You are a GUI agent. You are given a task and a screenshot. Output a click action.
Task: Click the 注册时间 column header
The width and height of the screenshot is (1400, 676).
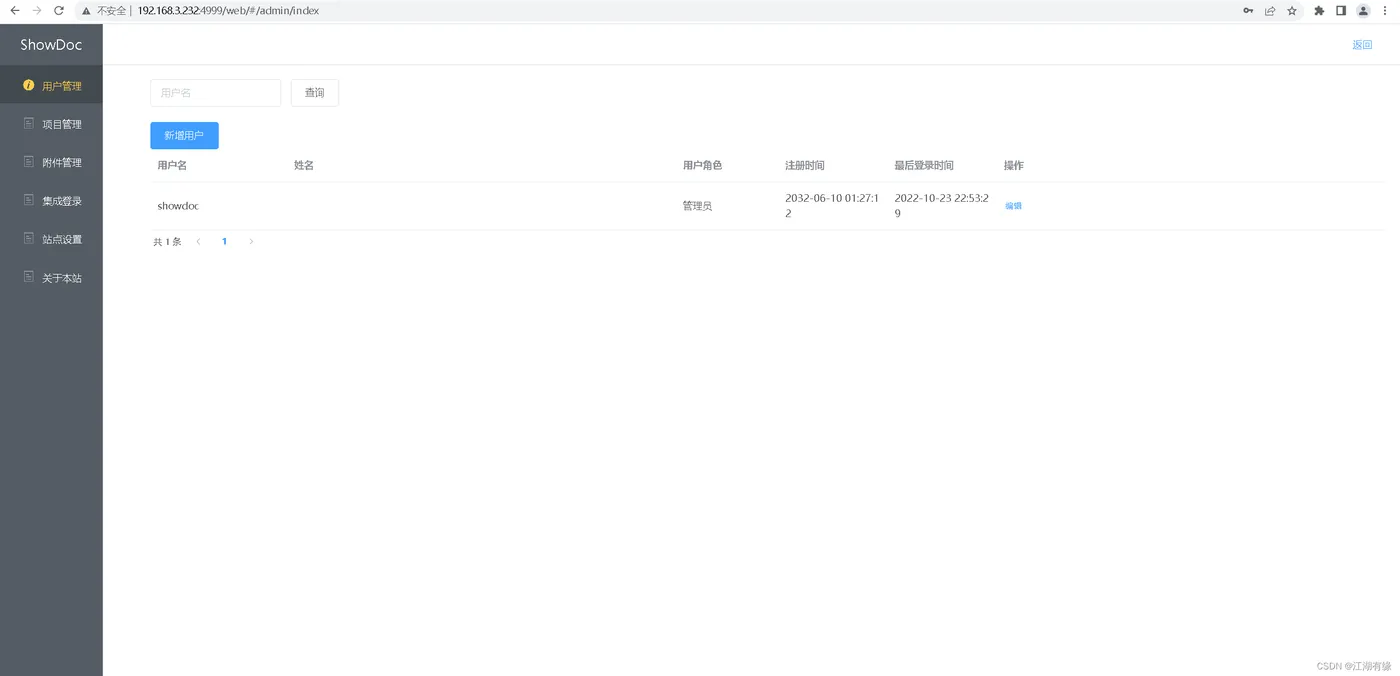[805, 165]
